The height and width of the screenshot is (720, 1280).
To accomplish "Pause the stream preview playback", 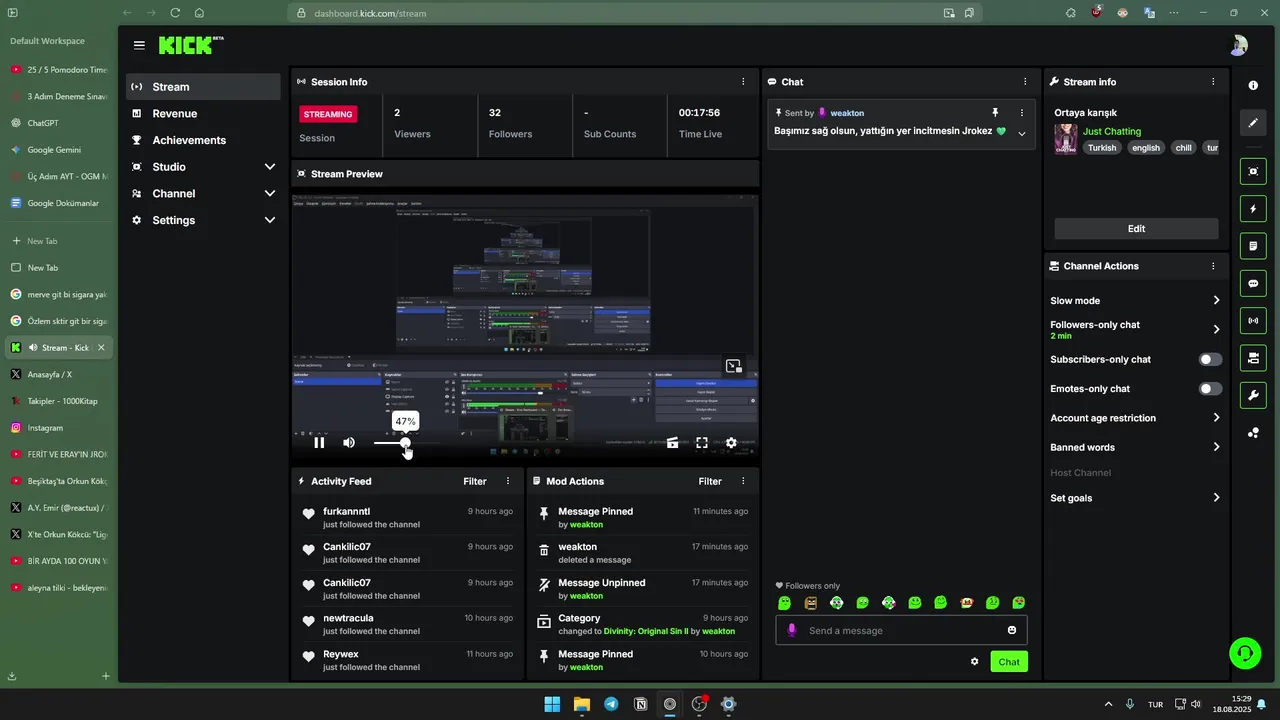I will [x=319, y=443].
